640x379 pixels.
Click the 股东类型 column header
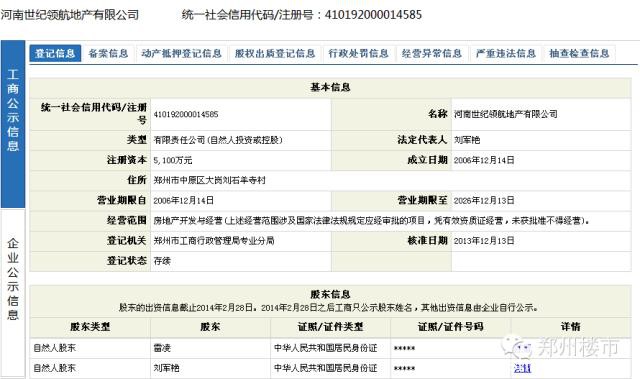pos(90,327)
